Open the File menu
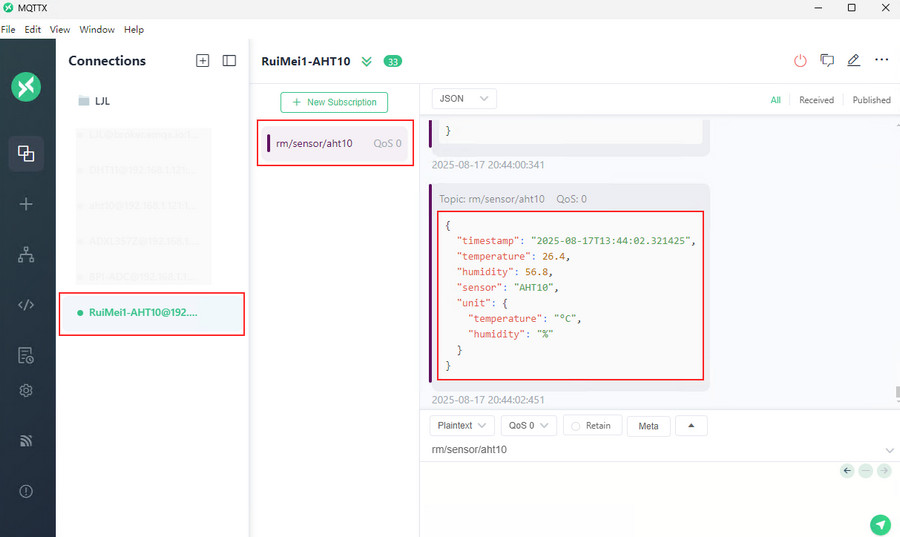 pyautogui.click(x=8, y=29)
